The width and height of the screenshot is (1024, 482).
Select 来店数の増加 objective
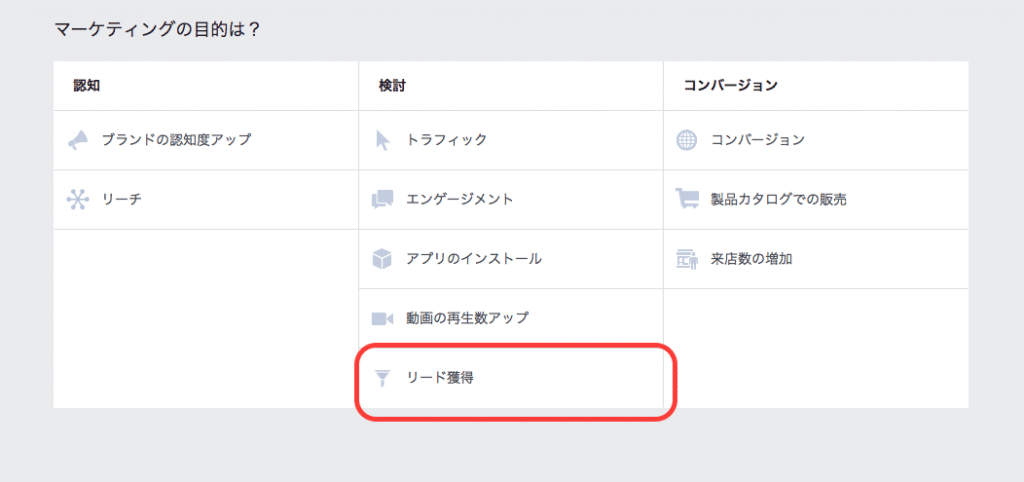coord(816,259)
